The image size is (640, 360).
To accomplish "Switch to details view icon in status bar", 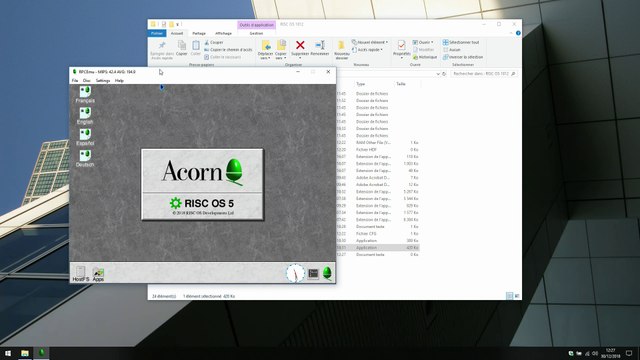I will [509, 296].
